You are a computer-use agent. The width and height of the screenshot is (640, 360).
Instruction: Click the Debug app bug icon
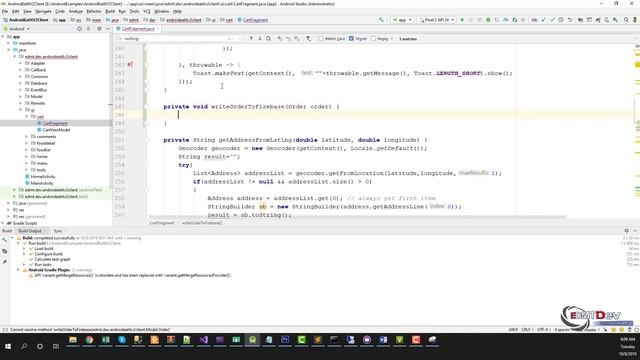(x=488, y=20)
